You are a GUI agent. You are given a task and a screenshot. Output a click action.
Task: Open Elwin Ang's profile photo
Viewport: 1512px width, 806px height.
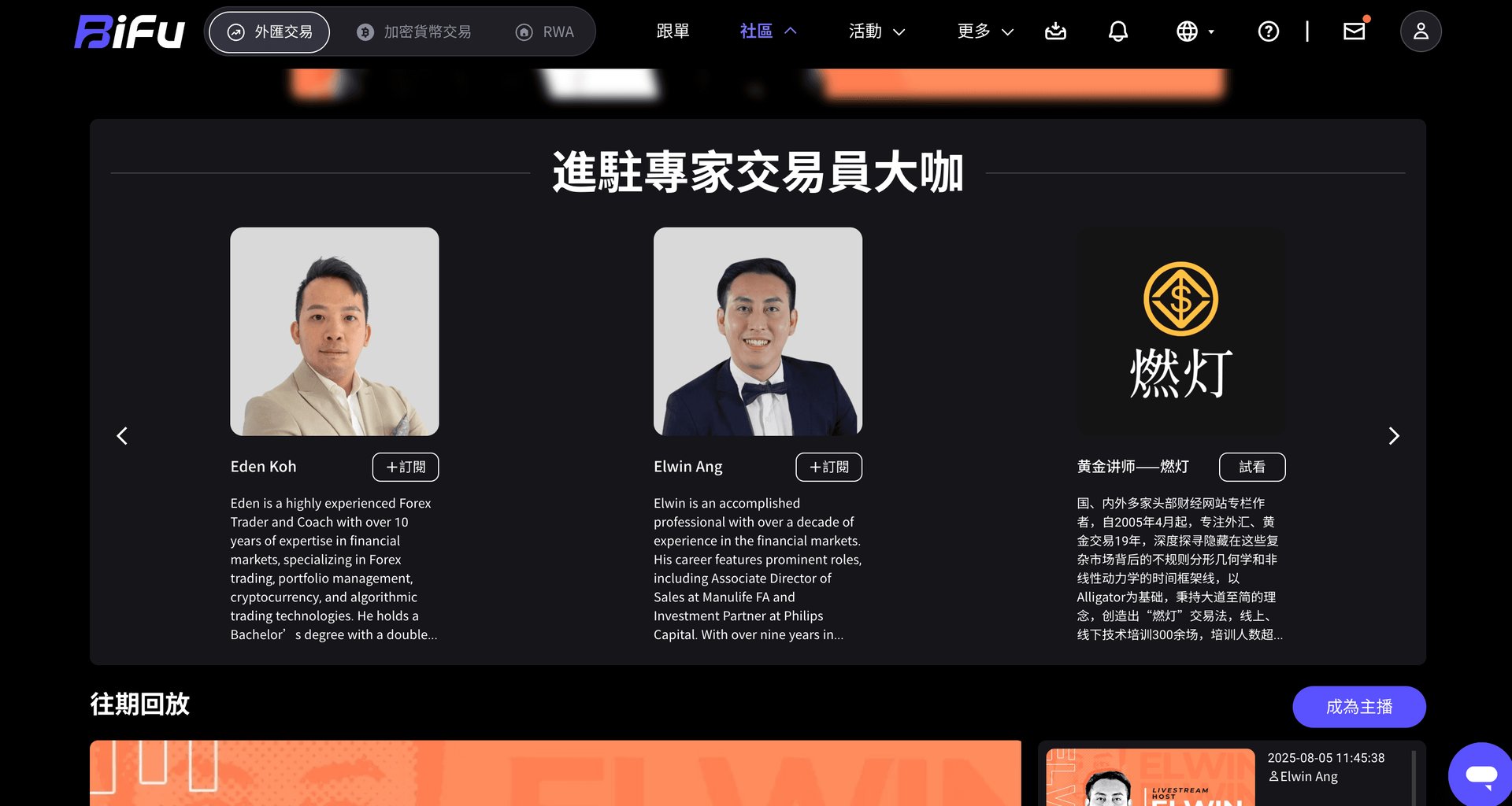(758, 331)
